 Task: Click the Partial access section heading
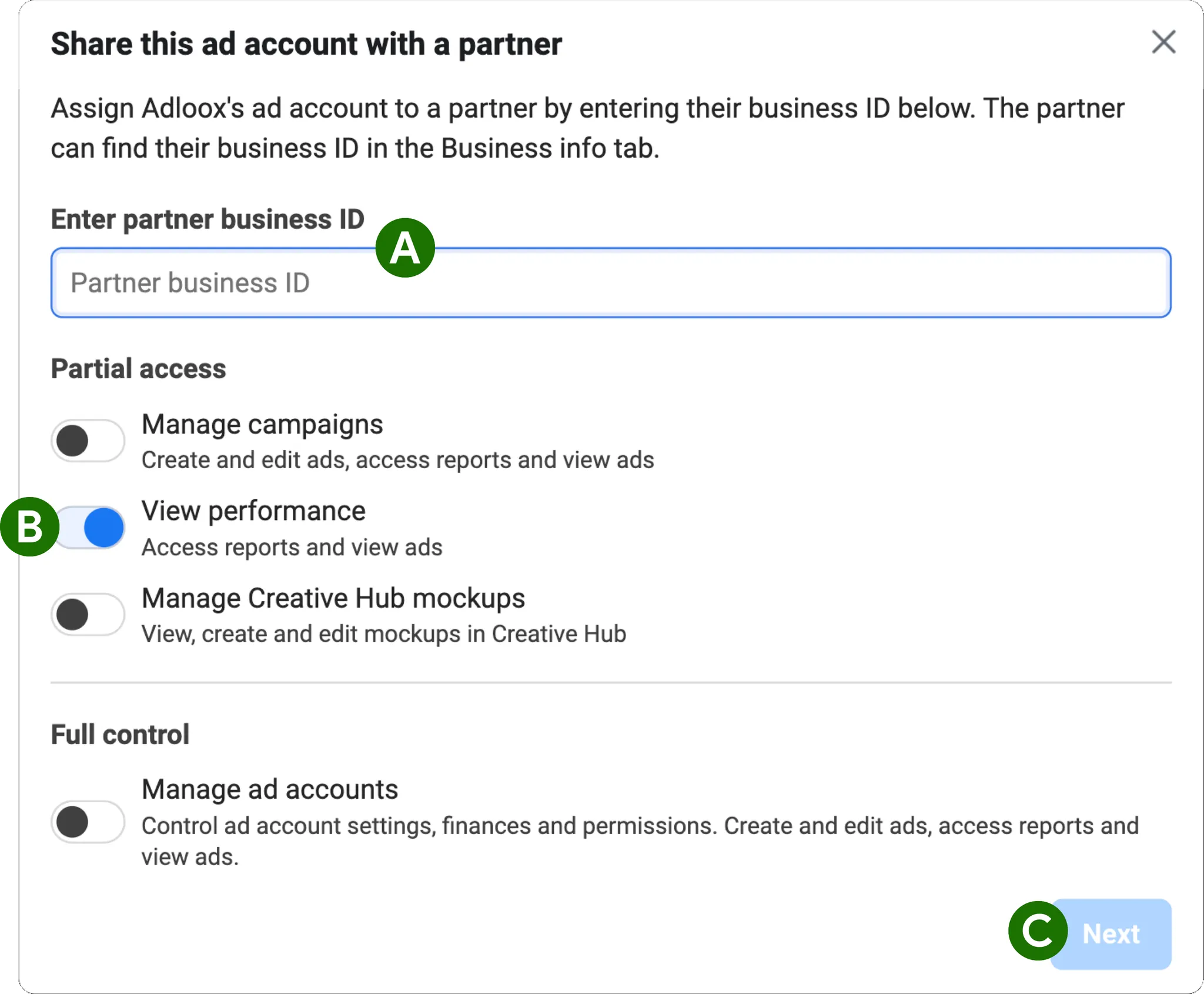[x=138, y=369]
